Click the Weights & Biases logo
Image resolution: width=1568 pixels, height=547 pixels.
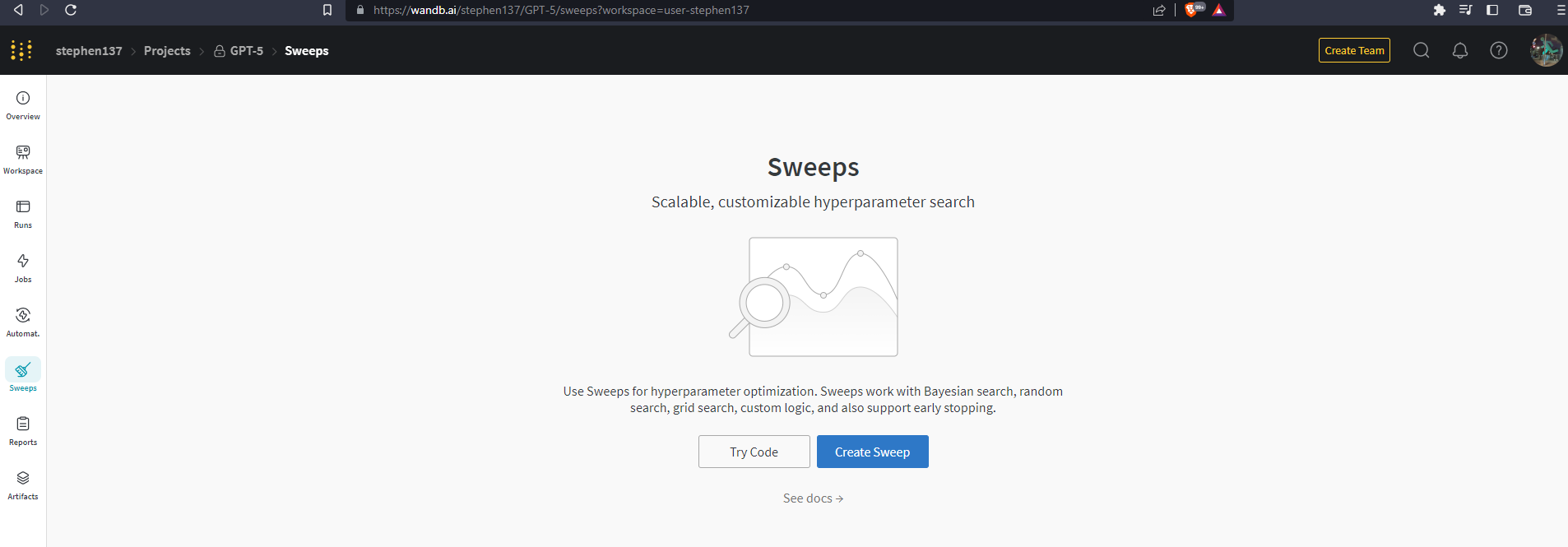pyautogui.click(x=21, y=50)
